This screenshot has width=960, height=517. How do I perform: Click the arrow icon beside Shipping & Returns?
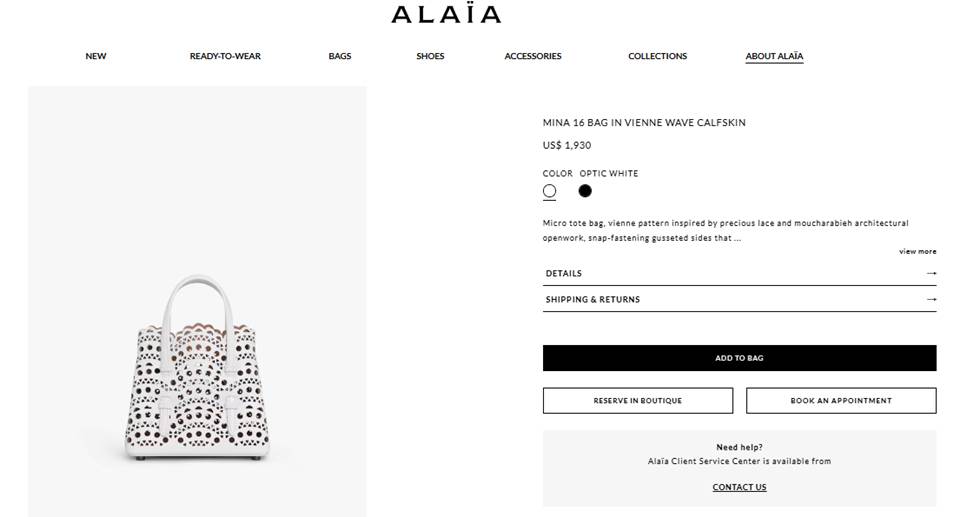[x=931, y=300]
